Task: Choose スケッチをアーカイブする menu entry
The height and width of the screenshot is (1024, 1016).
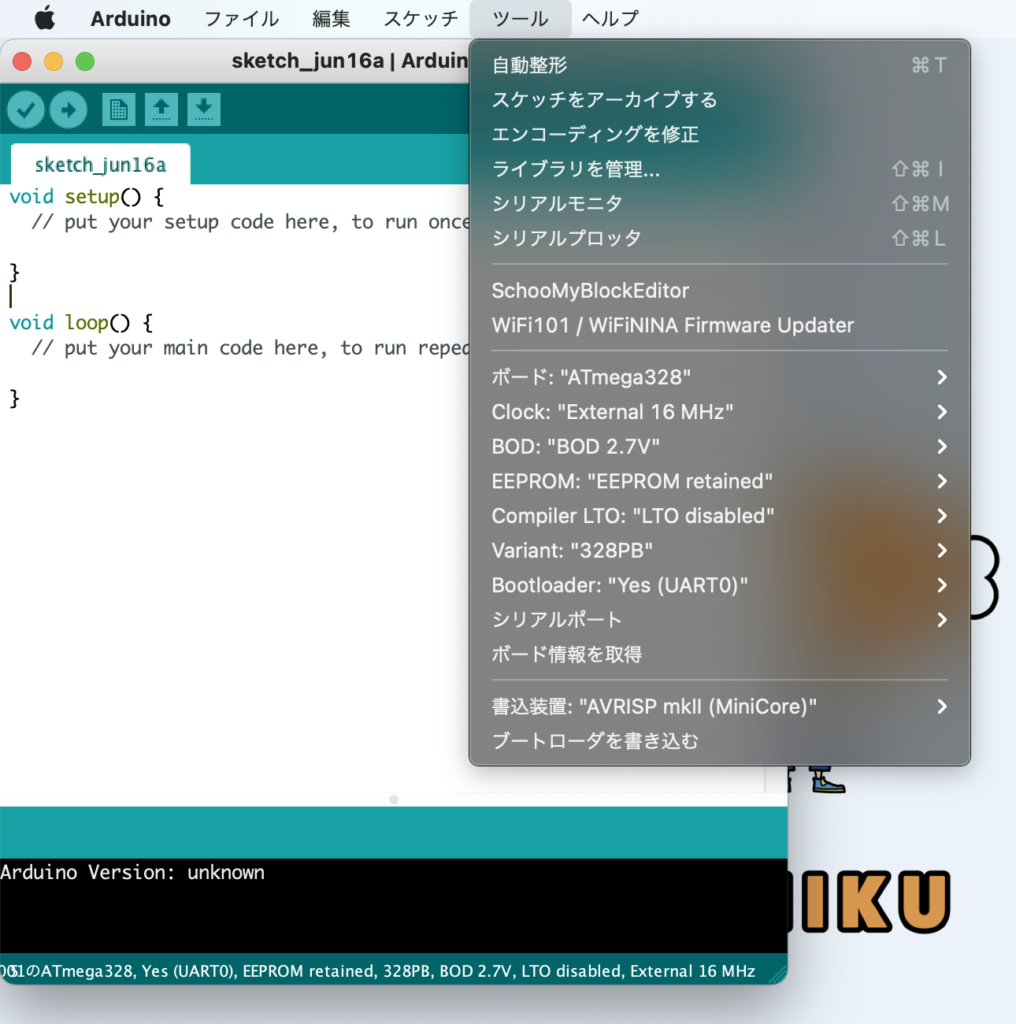Action: click(x=720, y=99)
